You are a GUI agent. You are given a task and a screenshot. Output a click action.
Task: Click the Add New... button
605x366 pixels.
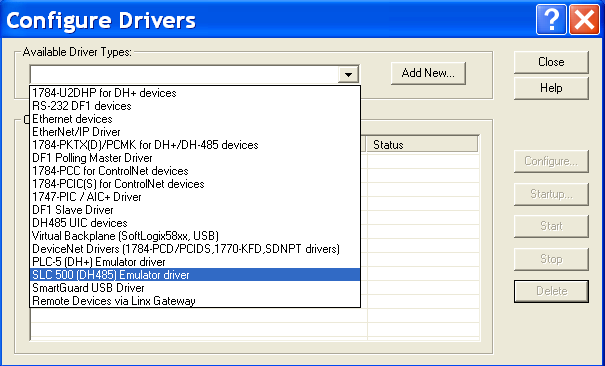coord(428,73)
